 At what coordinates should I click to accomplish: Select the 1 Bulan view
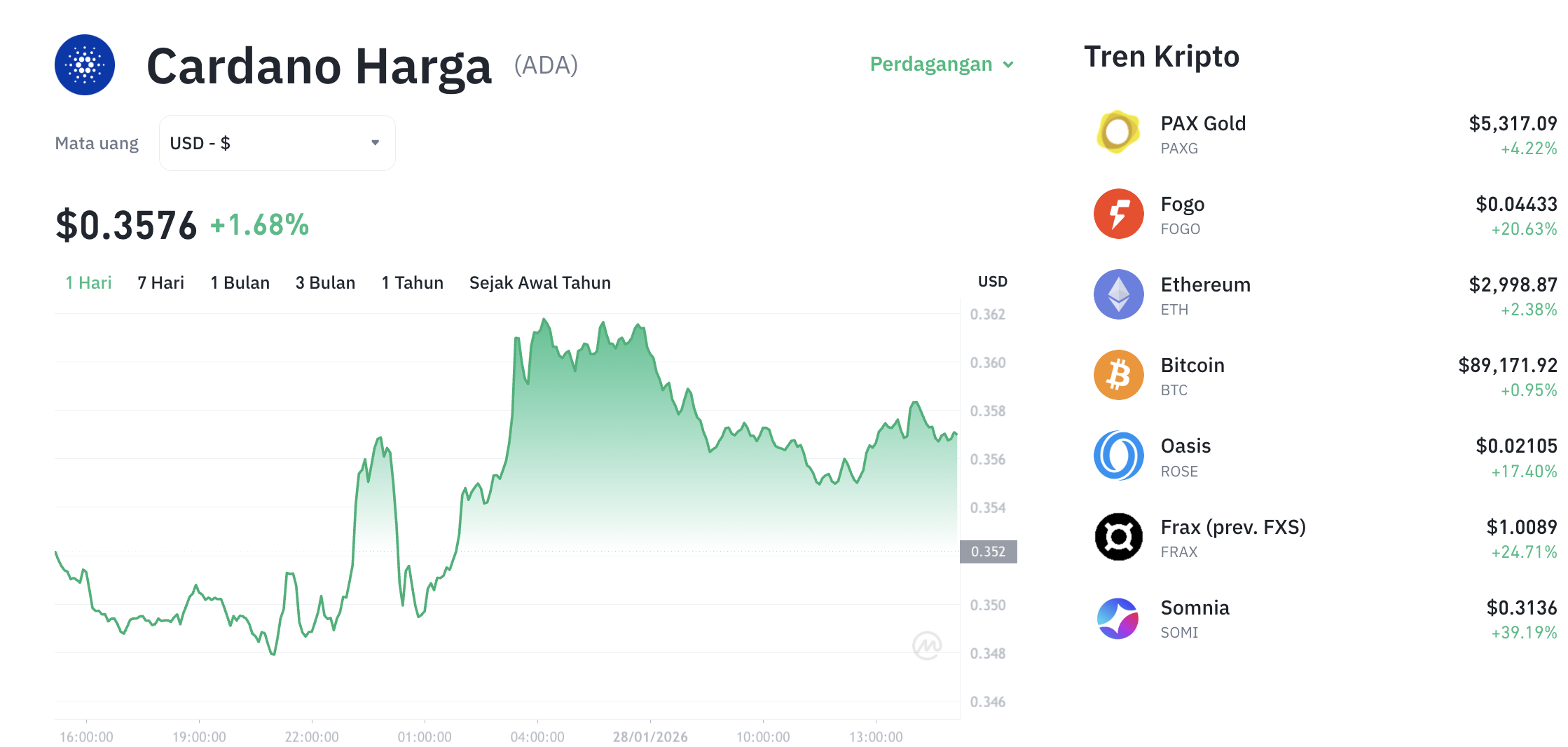tap(240, 282)
